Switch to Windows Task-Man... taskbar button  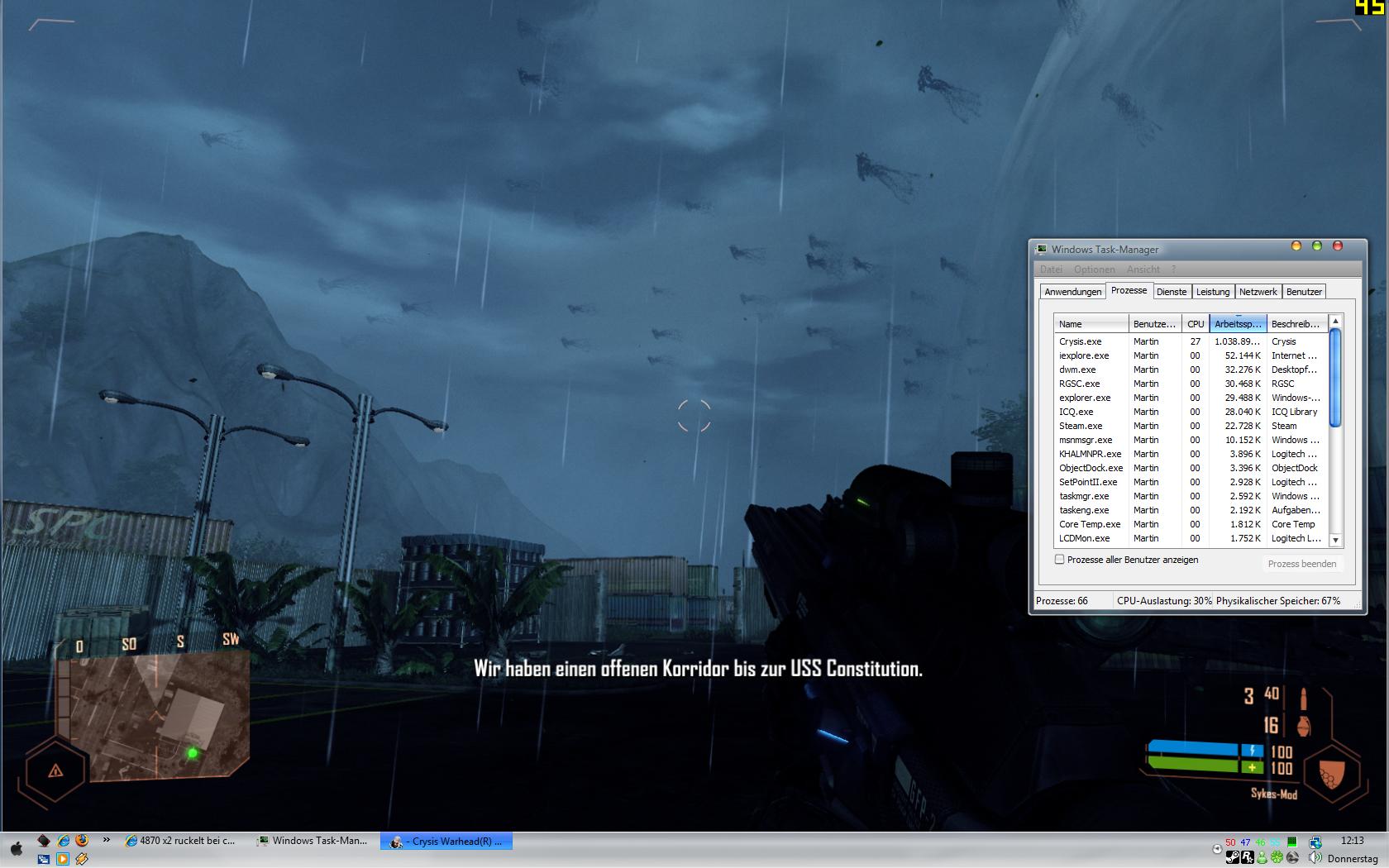(312, 841)
